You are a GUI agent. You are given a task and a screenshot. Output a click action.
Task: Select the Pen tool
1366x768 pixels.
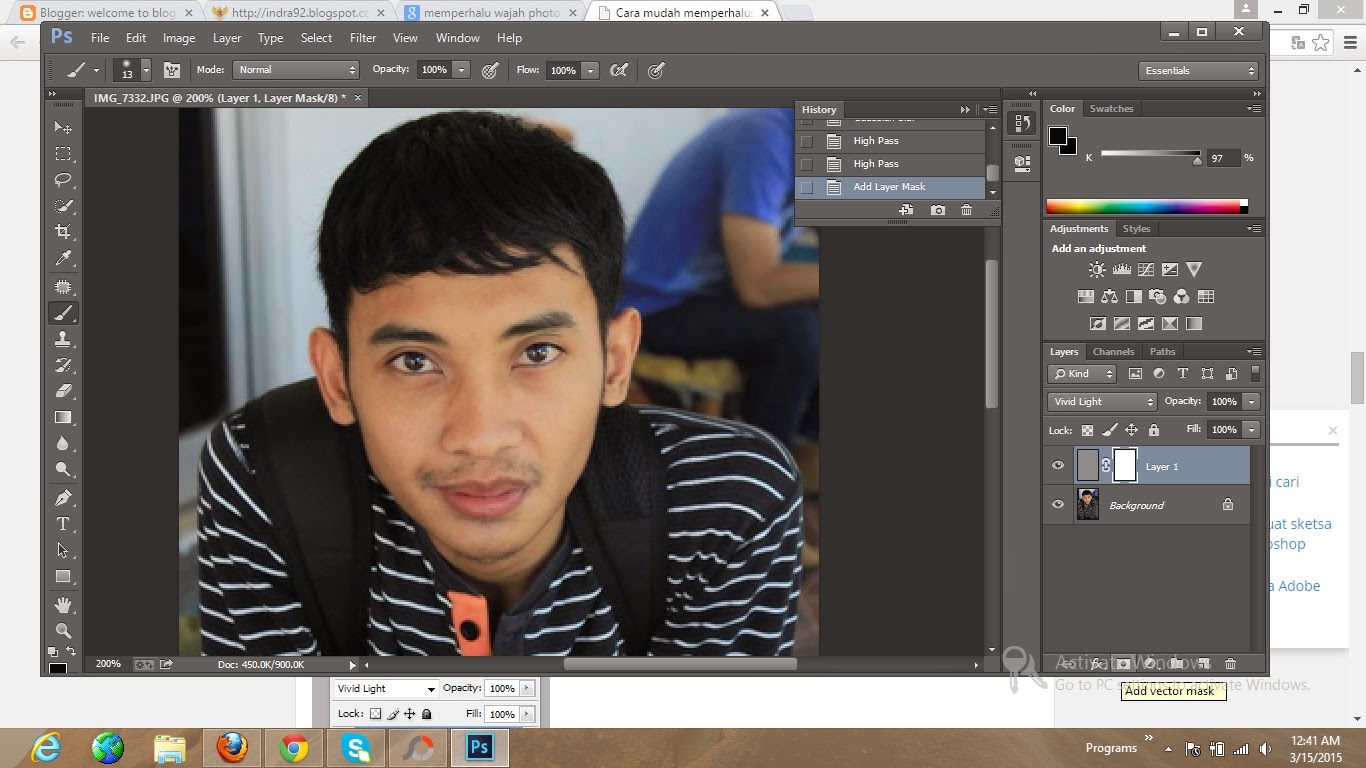(63, 498)
